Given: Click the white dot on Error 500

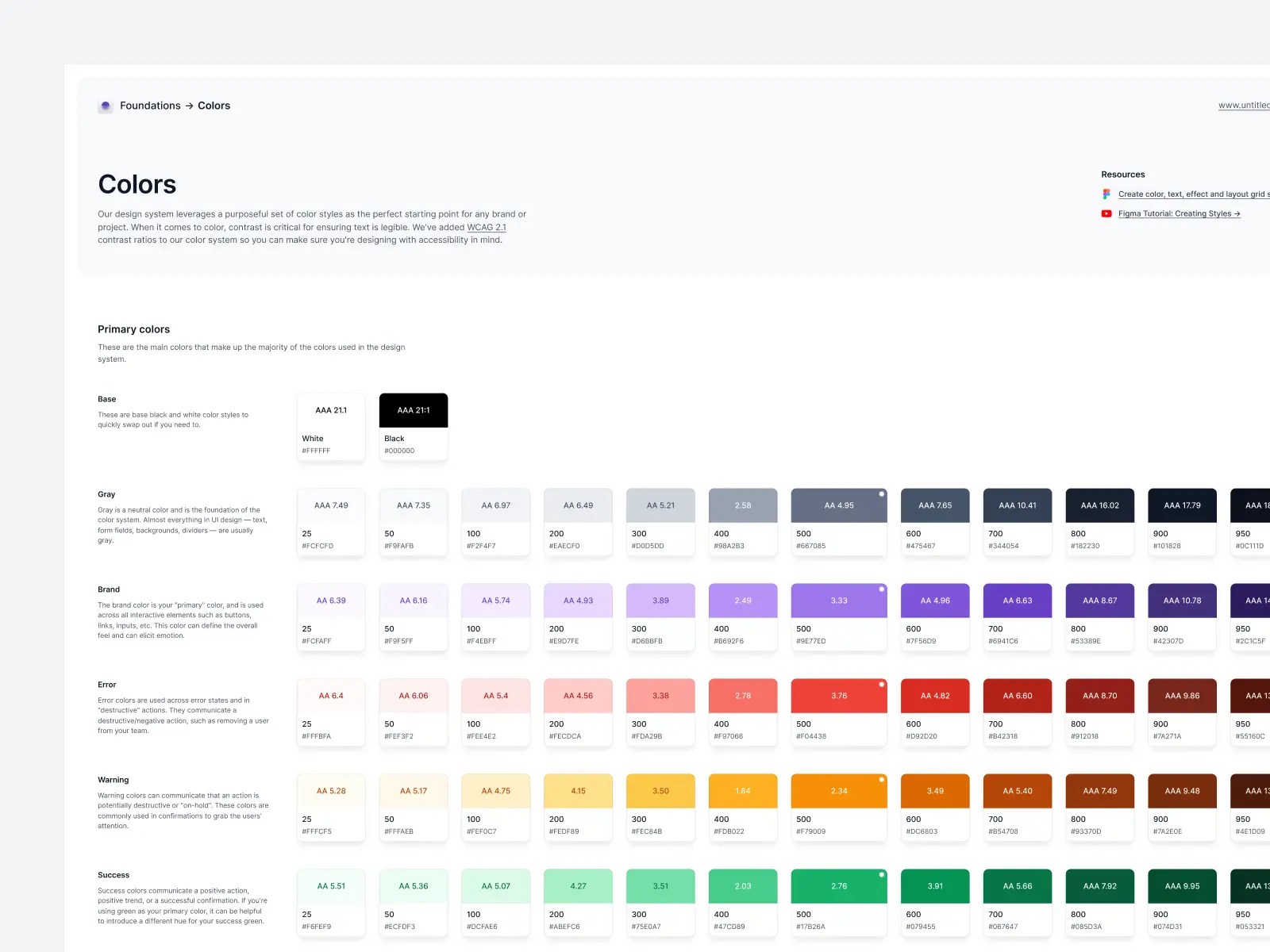Looking at the screenshot, I should pos(881,685).
